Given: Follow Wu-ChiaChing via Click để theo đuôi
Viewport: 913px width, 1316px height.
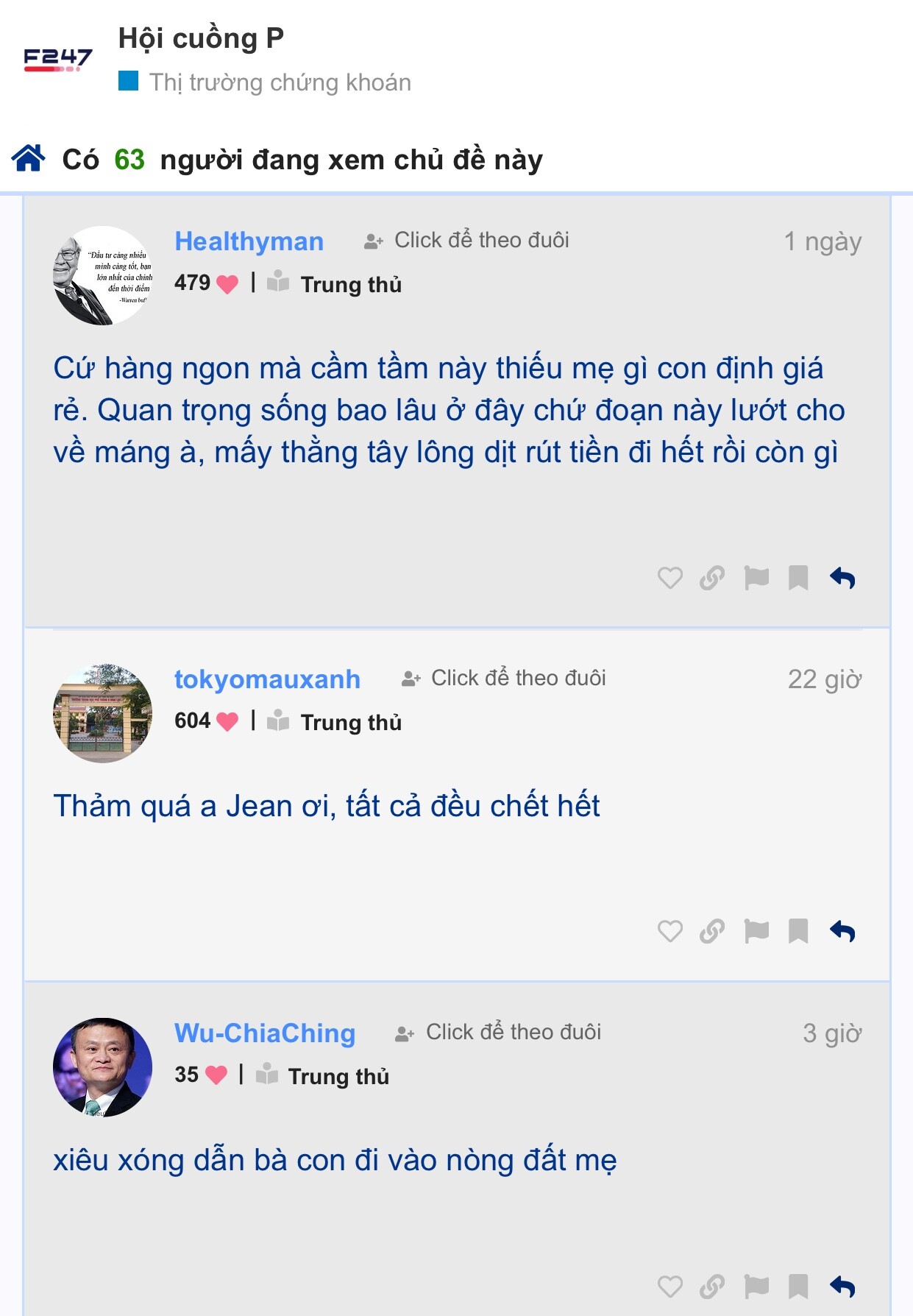Looking at the screenshot, I should [499, 1033].
